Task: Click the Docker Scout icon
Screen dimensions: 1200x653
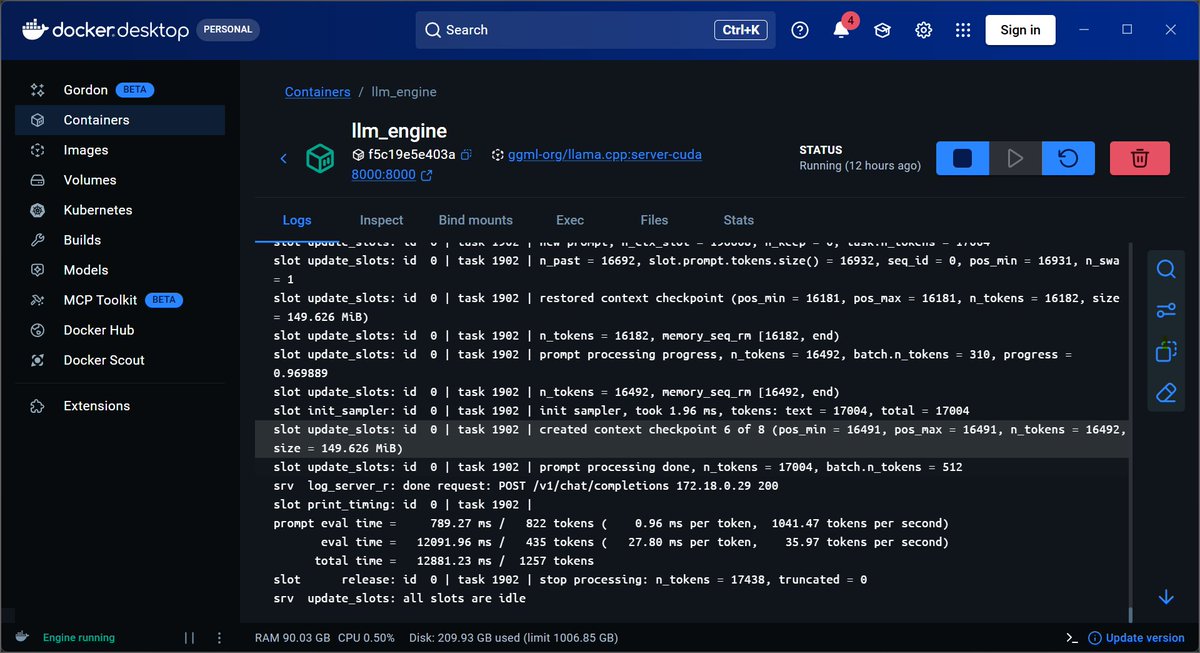Action: pos(38,360)
